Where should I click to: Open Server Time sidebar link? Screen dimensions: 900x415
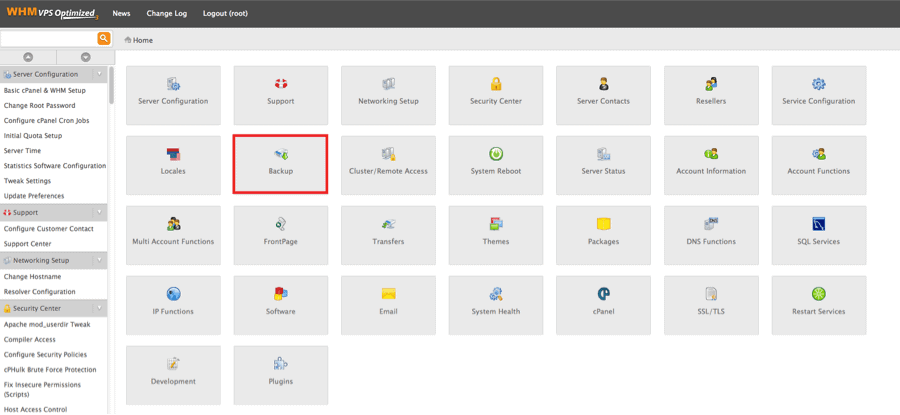(x=22, y=150)
